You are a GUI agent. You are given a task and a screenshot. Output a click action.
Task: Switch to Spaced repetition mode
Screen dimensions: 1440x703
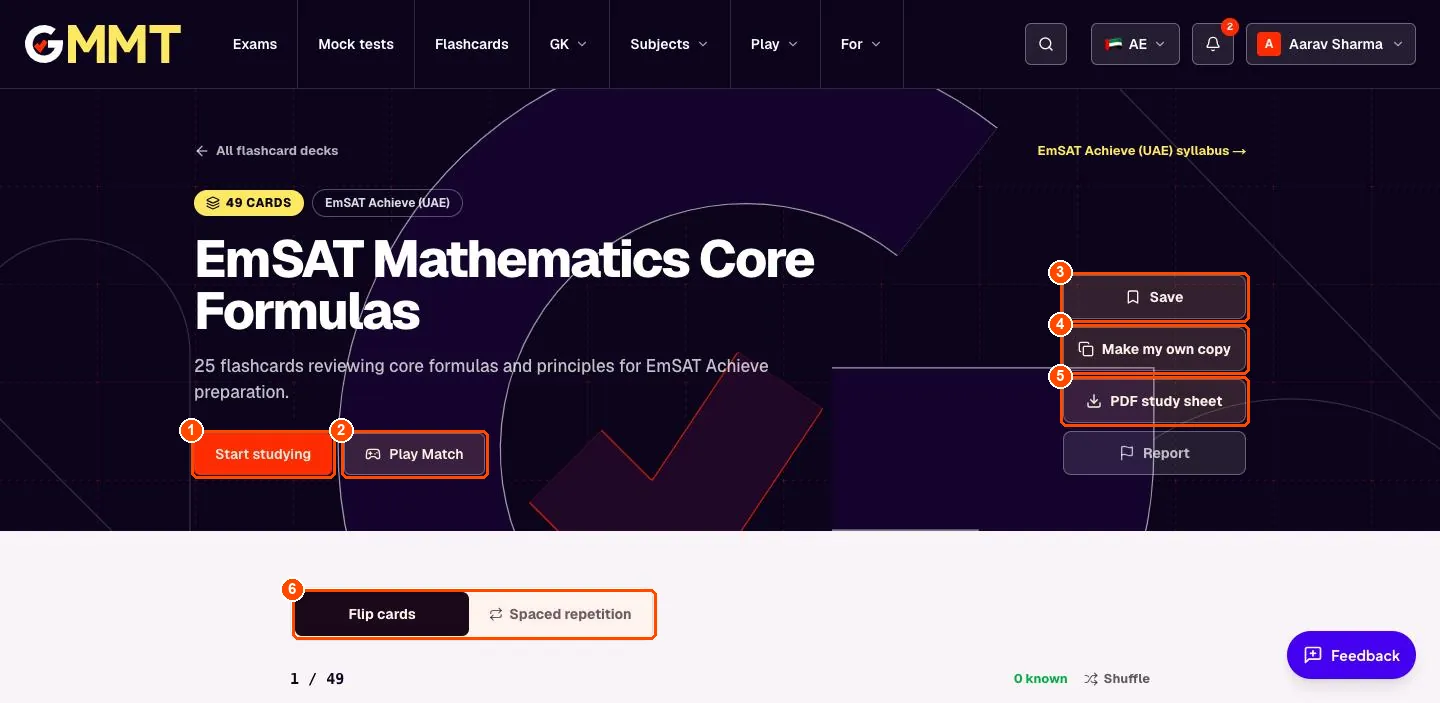click(x=561, y=614)
